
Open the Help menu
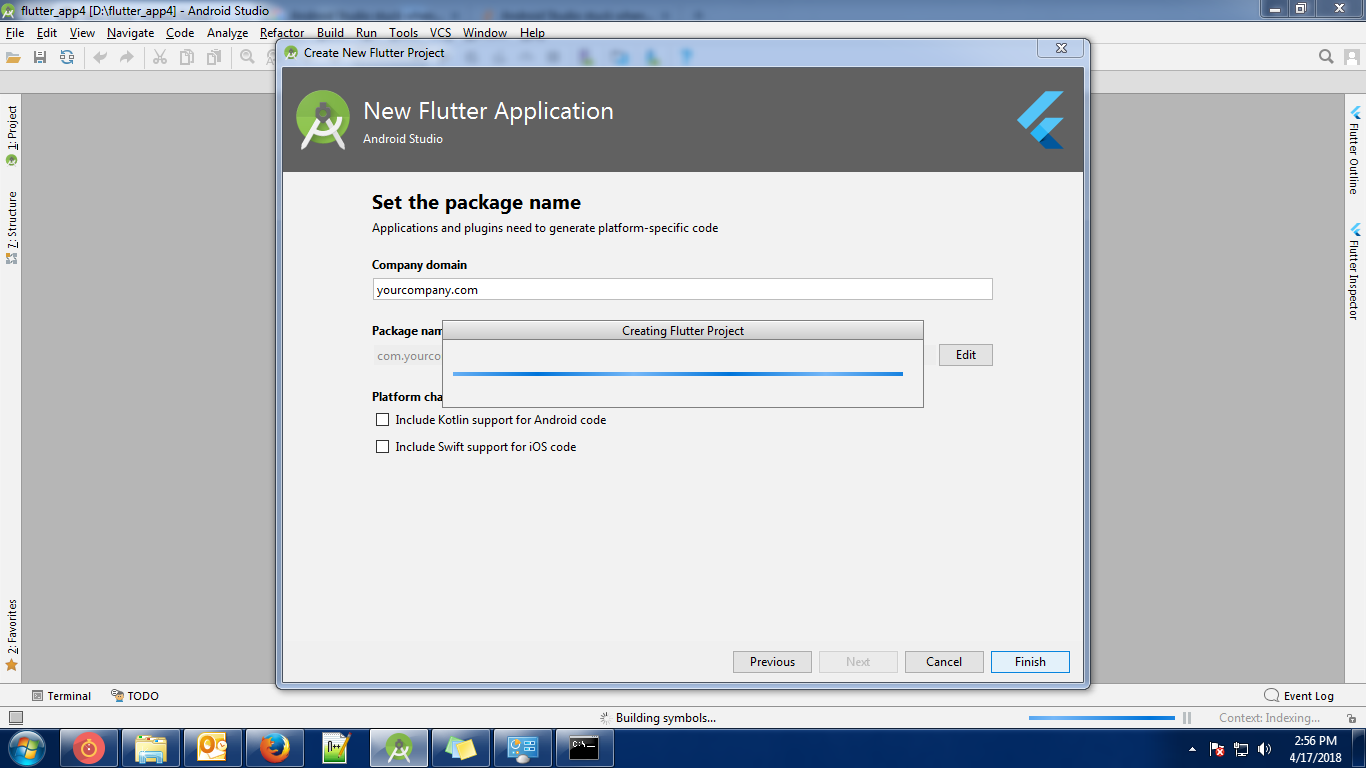pos(532,33)
